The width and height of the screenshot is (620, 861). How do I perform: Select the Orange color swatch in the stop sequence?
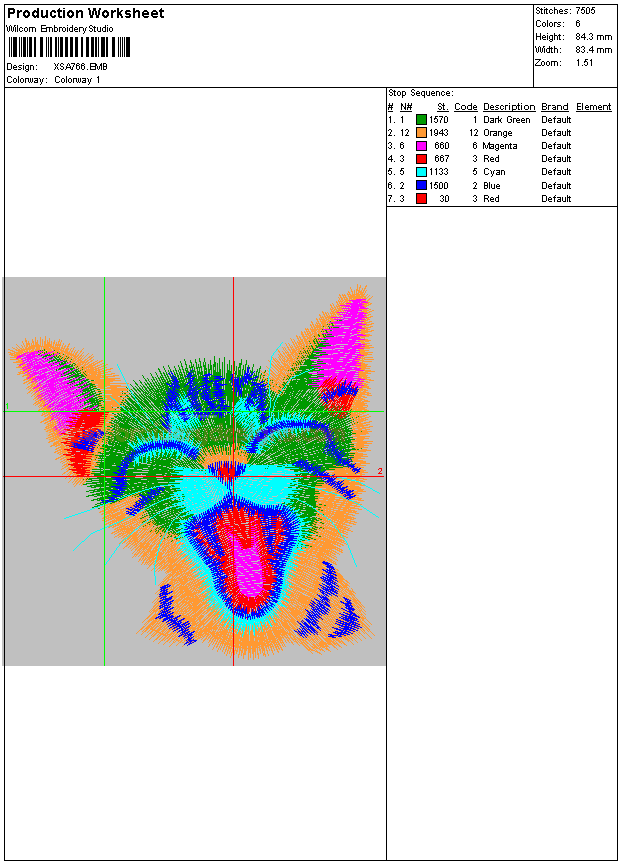421,133
